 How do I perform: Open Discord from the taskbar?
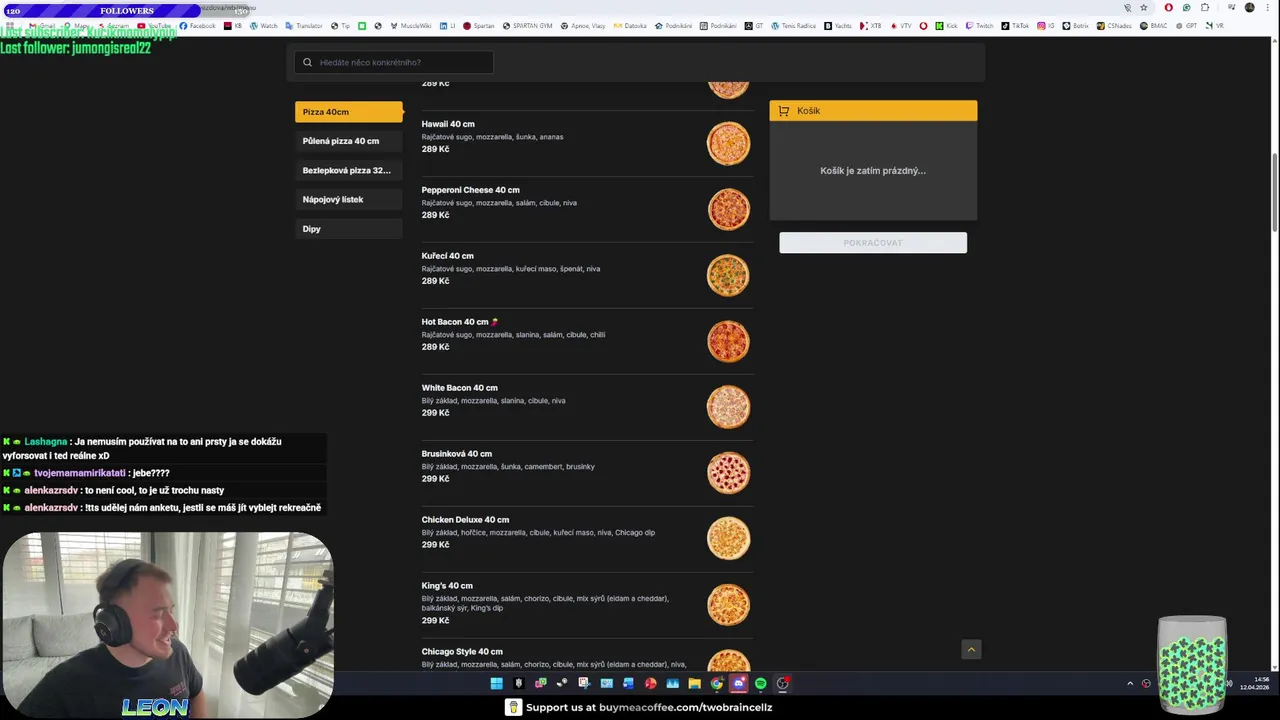tap(738, 684)
